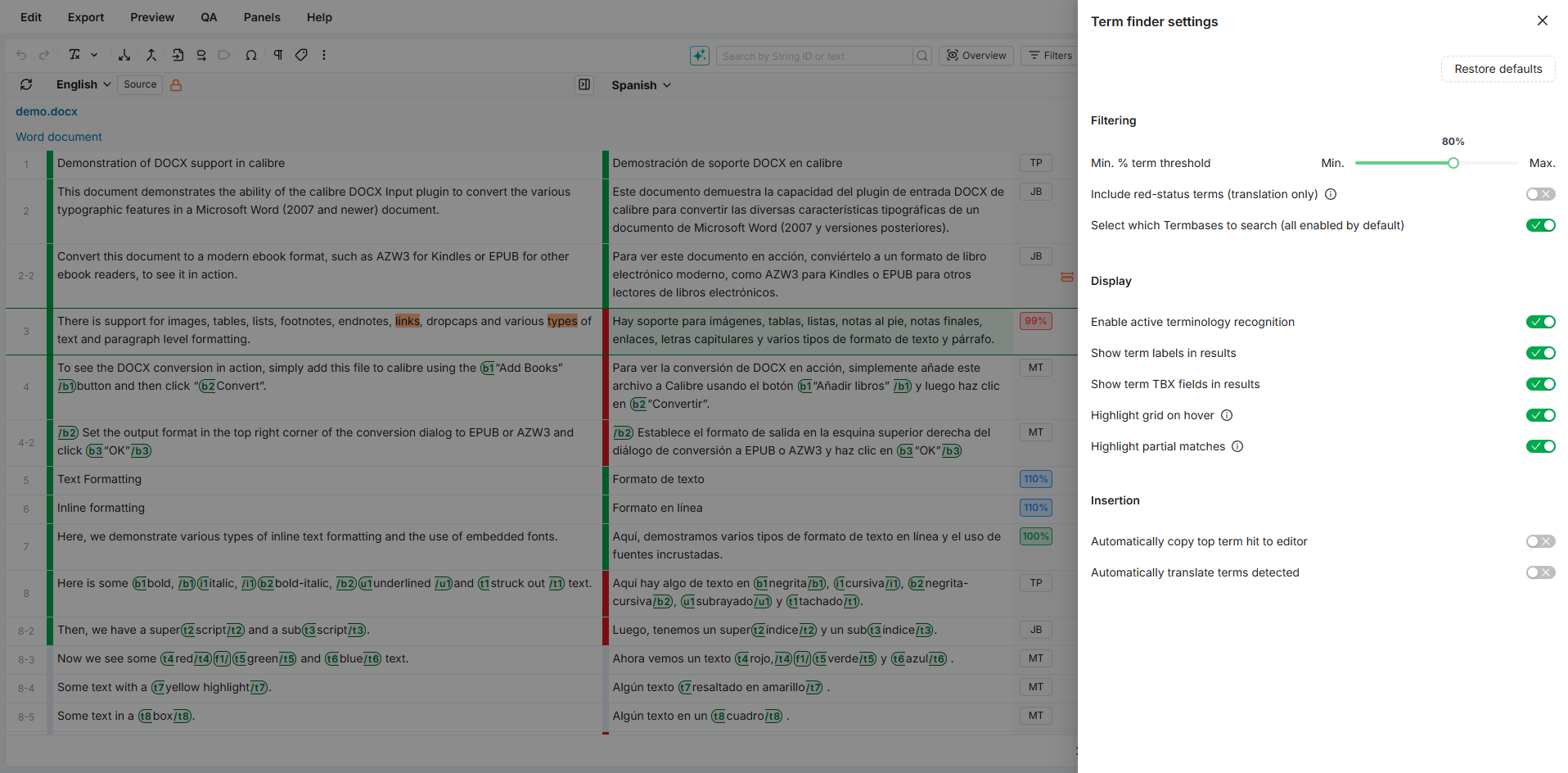Open the Spanish target language dropdown
This screenshot has width=1568, height=773.
[641, 85]
